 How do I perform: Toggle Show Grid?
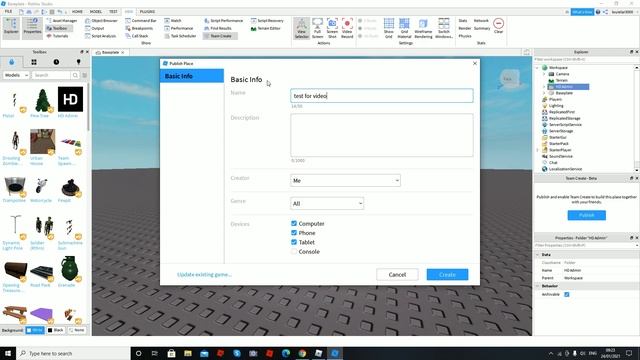(x=389, y=28)
